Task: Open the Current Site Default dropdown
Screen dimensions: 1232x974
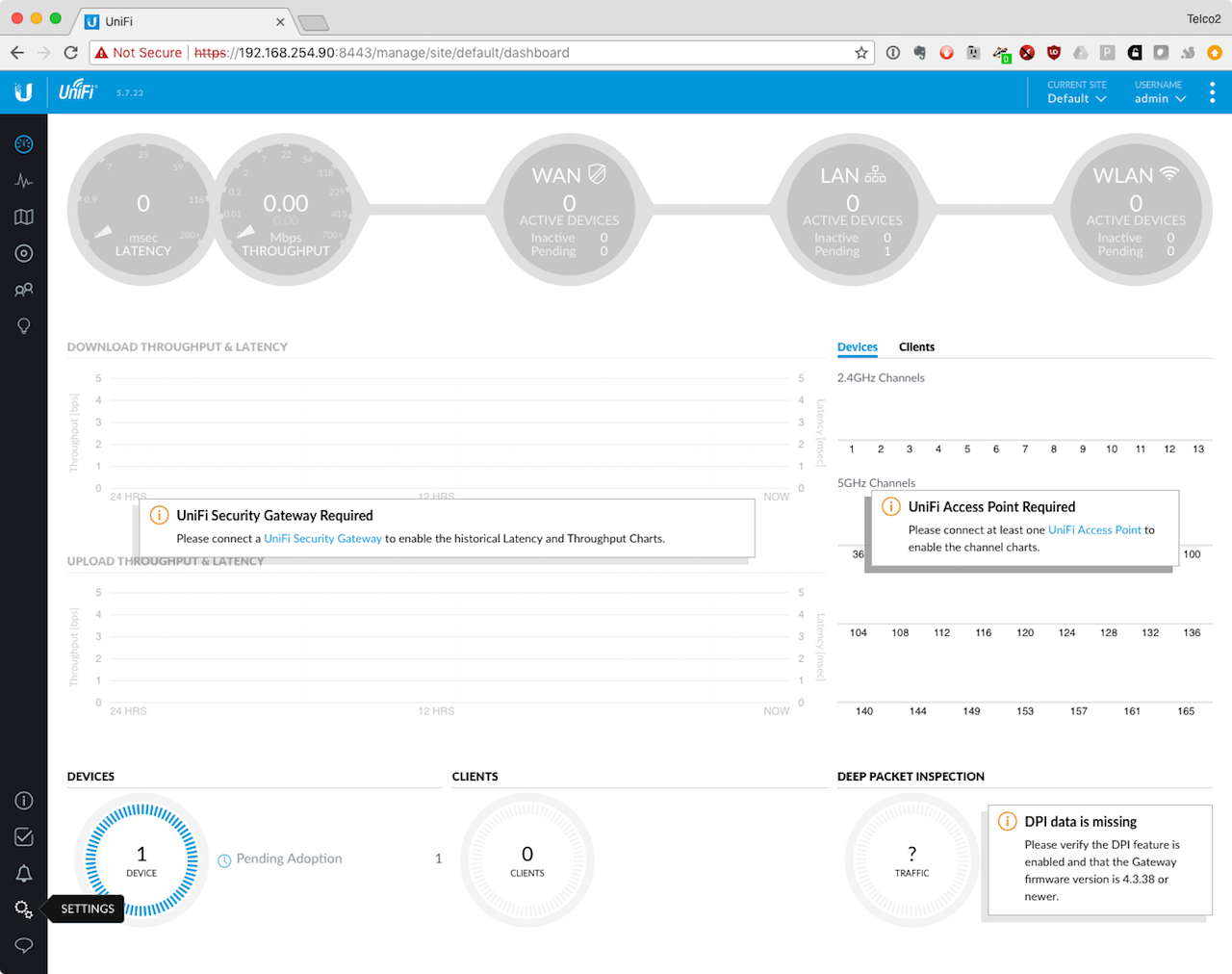Action: [1075, 98]
